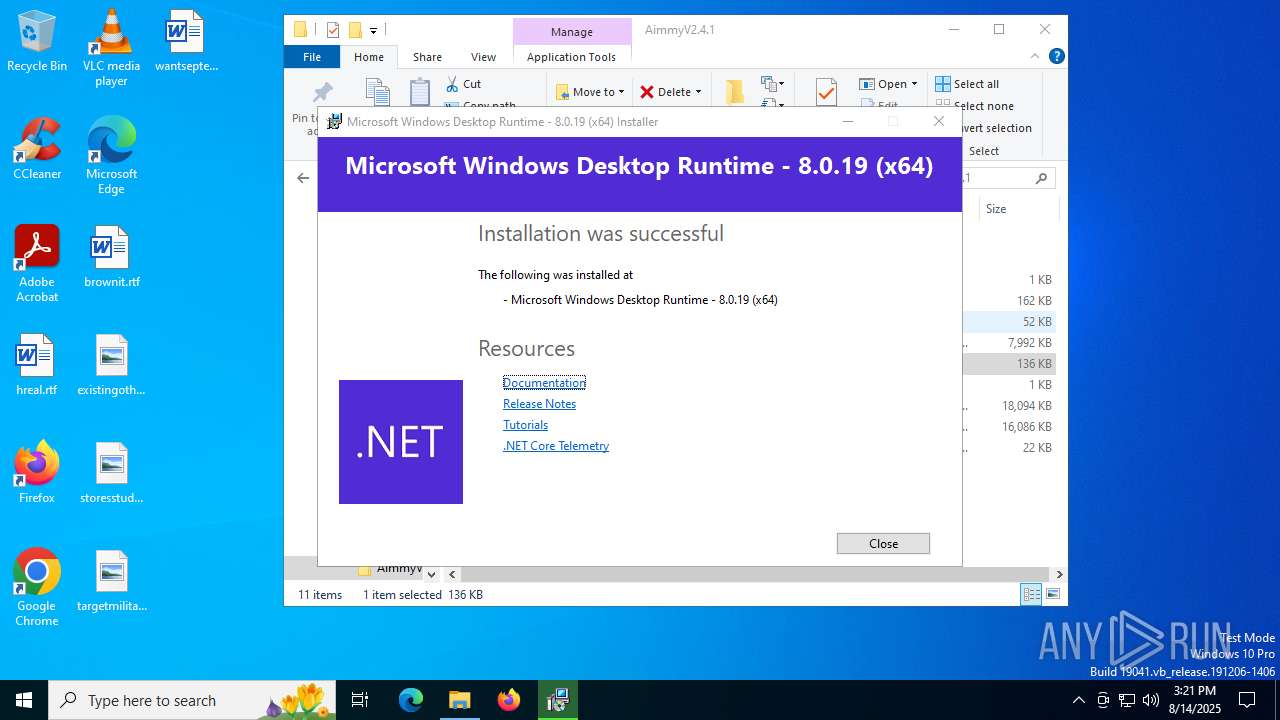Switch to the Share ribbon tab
This screenshot has width=1280, height=720.
tap(427, 57)
